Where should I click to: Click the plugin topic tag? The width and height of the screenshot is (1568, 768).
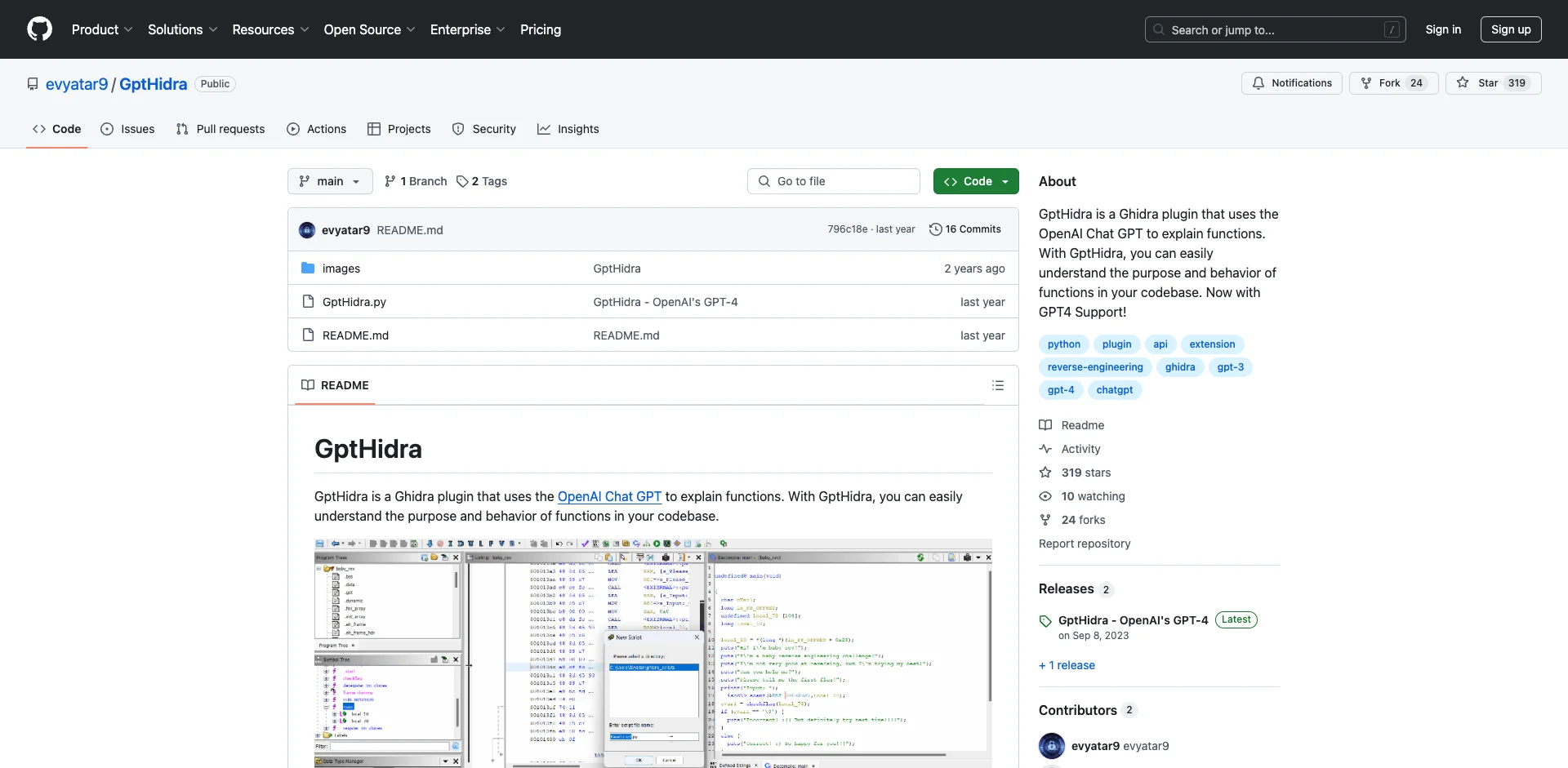(1116, 344)
